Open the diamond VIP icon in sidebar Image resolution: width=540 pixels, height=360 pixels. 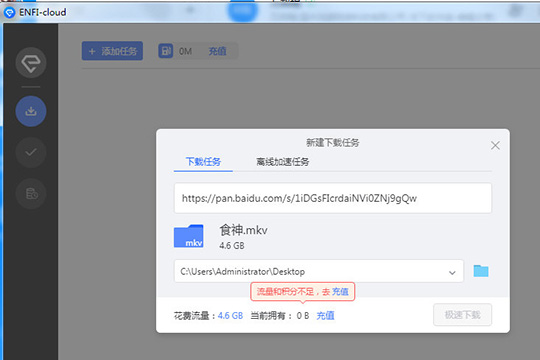click(x=31, y=63)
